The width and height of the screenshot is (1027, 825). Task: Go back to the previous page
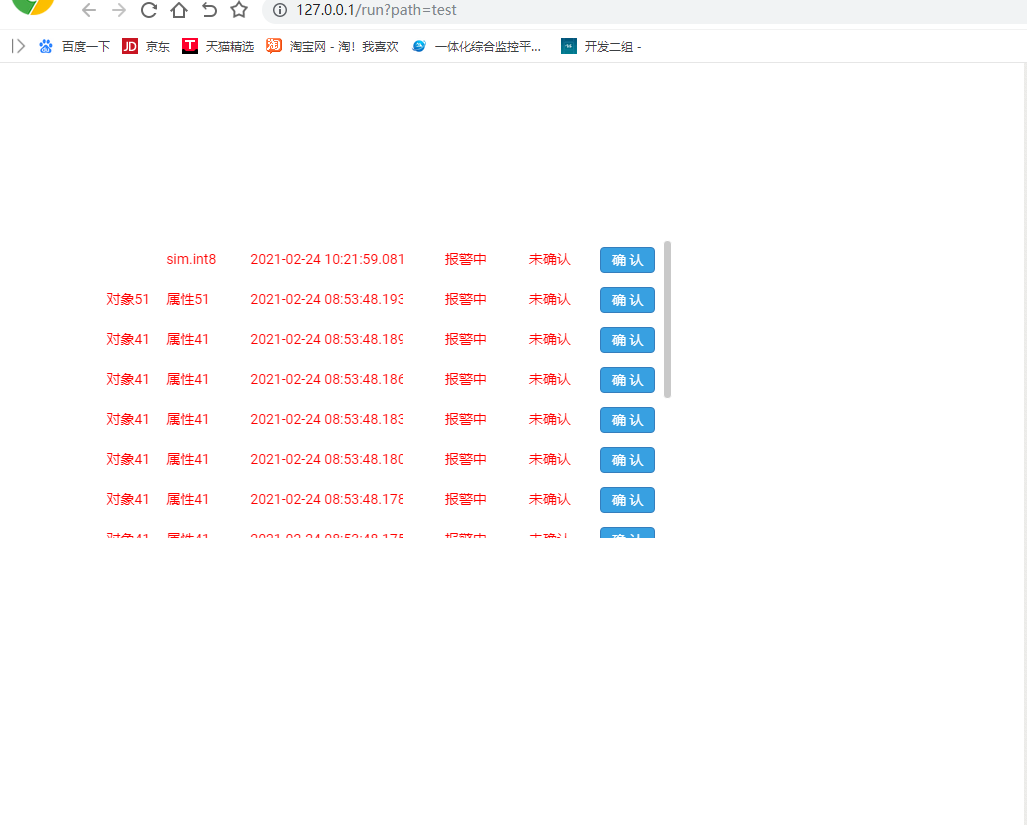click(89, 10)
